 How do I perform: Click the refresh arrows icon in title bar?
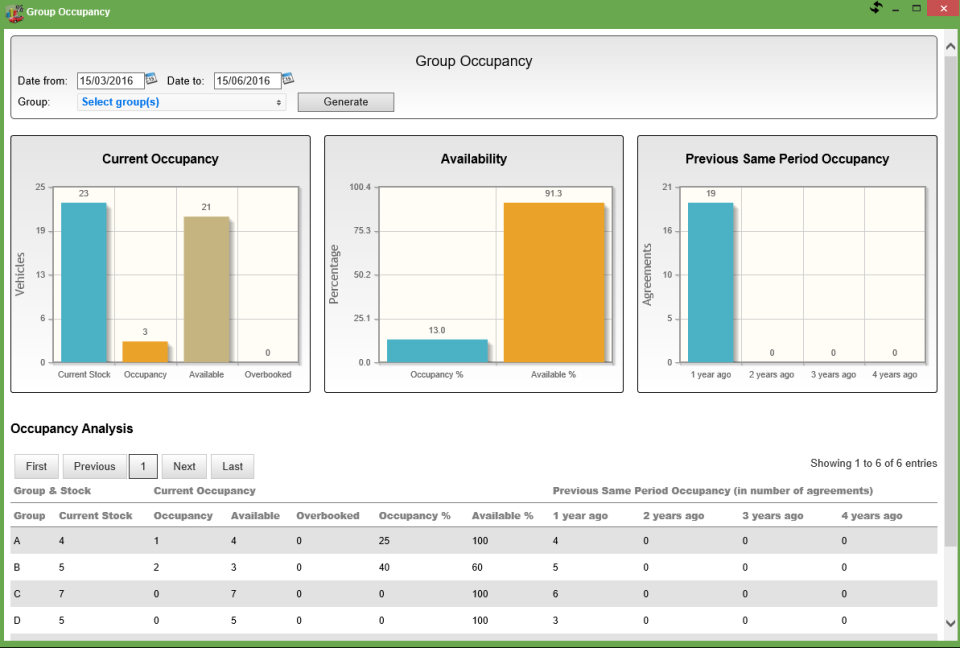pyautogui.click(x=876, y=8)
